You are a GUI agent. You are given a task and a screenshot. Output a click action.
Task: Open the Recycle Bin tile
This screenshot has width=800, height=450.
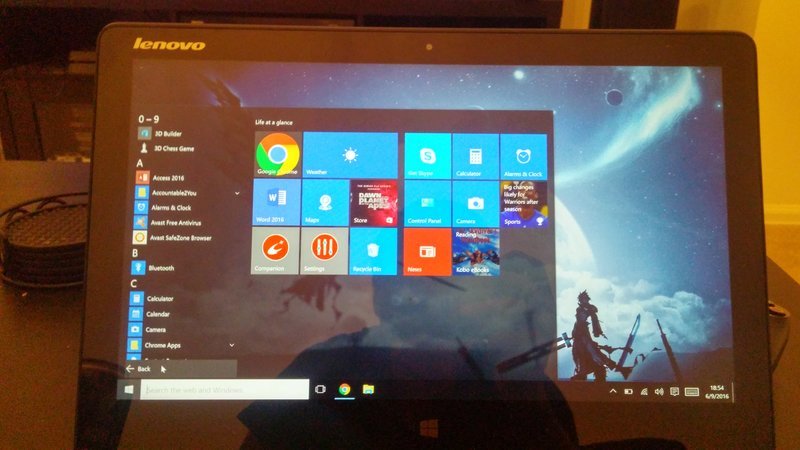point(373,252)
